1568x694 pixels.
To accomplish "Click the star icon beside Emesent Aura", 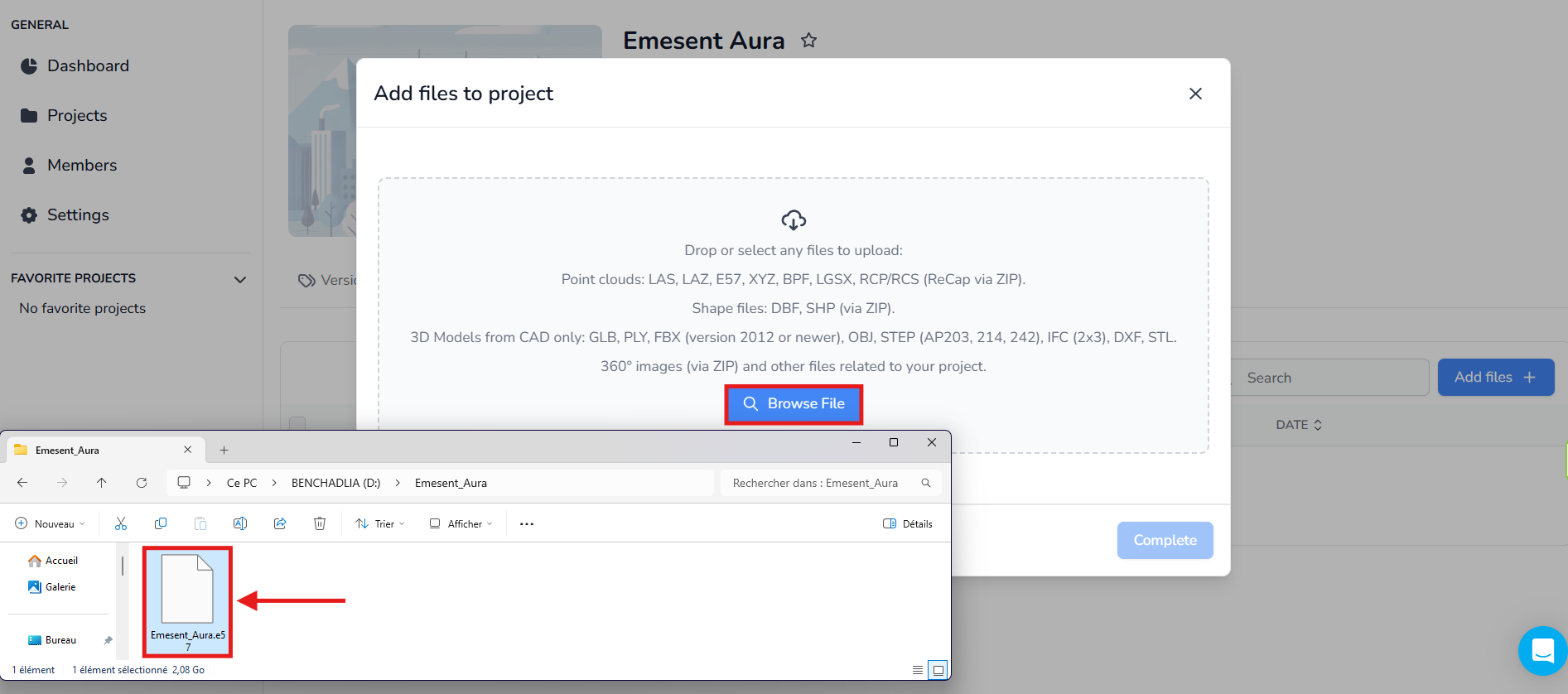I will [808, 40].
